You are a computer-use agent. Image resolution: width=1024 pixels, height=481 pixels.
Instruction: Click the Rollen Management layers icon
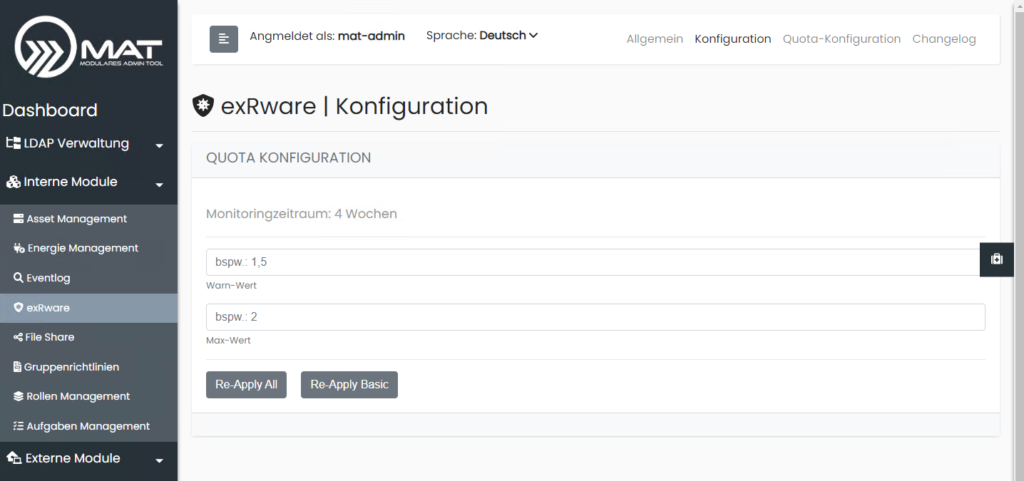point(18,396)
